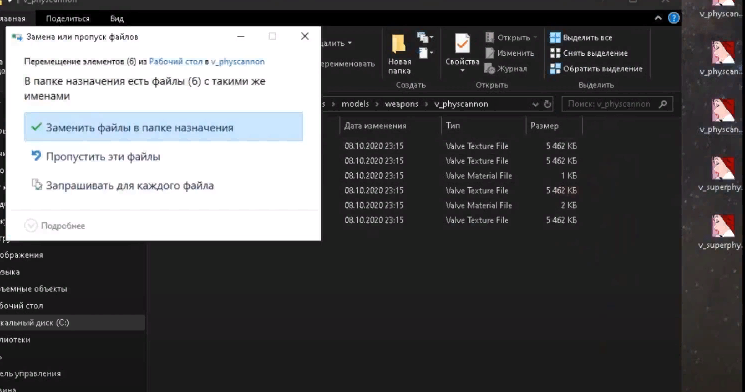Open 'v_physcannon' destination link in dialog
This screenshot has height=392, width=745.
coord(238,61)
